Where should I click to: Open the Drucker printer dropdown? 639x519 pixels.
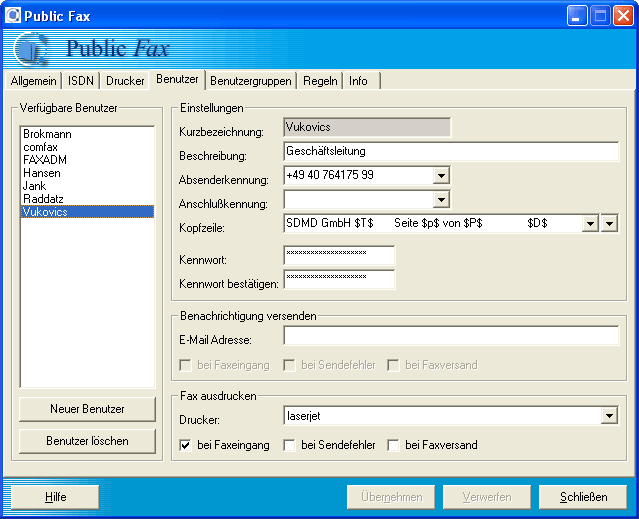tap(609, 416)
